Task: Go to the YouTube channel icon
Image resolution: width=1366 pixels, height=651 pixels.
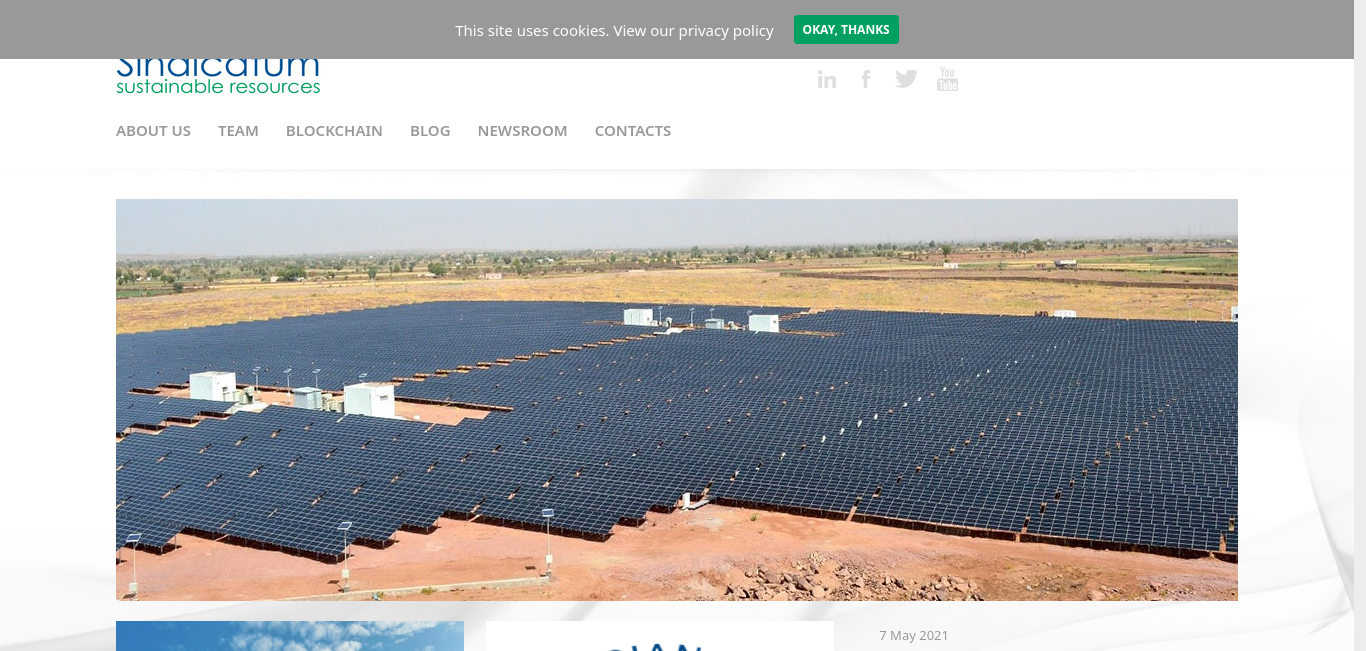Action: 947,79
